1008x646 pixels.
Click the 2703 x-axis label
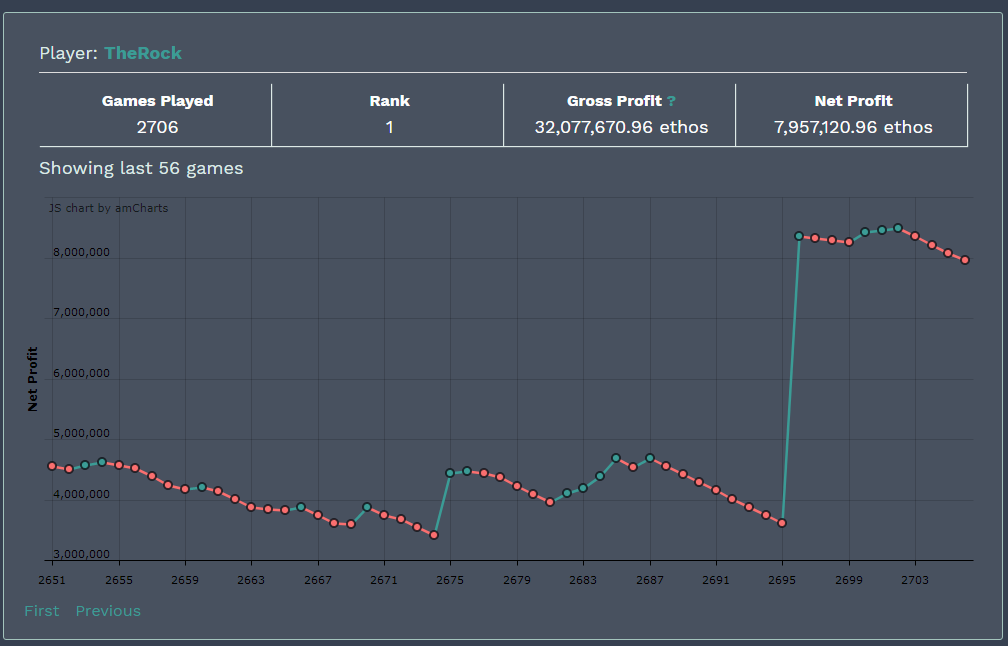(915, 580)
